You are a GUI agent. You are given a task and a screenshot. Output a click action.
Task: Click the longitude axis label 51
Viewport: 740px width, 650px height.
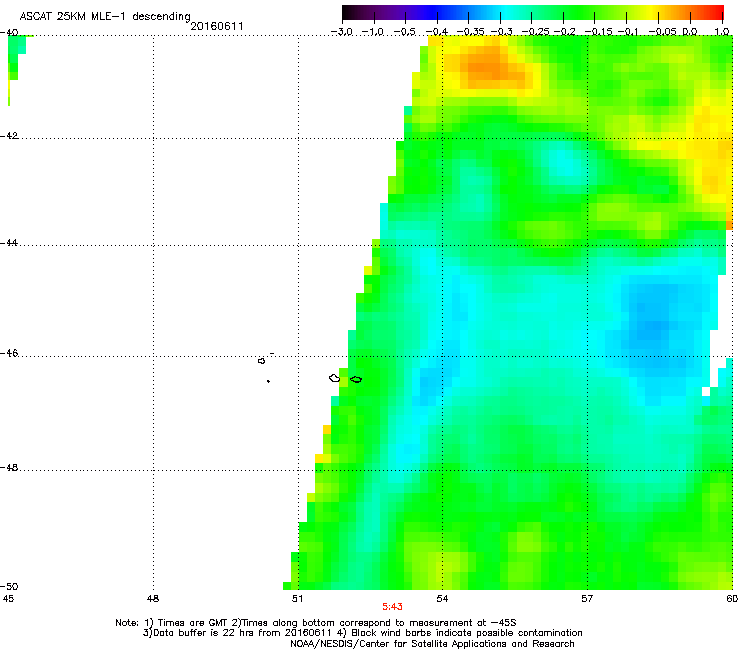pos(297,599)
